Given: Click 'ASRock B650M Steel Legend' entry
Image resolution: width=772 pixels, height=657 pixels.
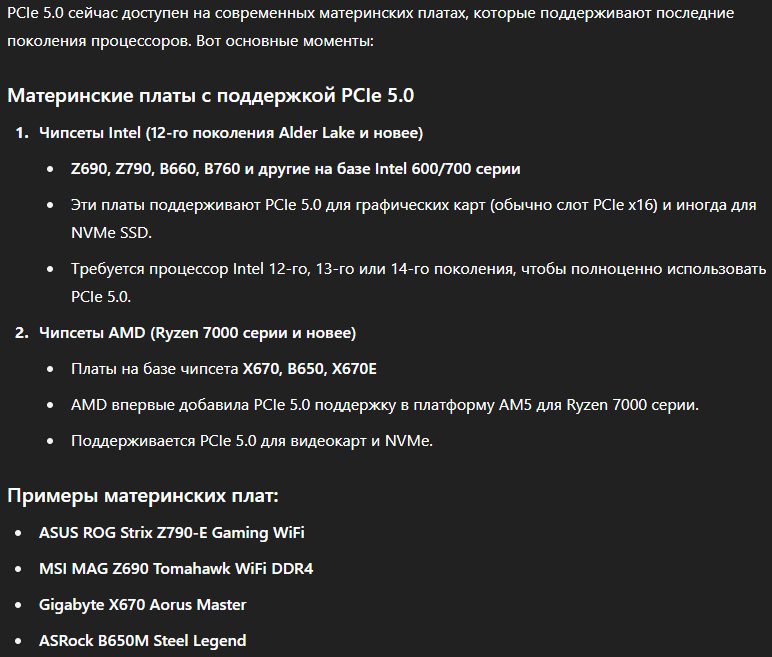Looking at the screenshot, I should (143, 641).
